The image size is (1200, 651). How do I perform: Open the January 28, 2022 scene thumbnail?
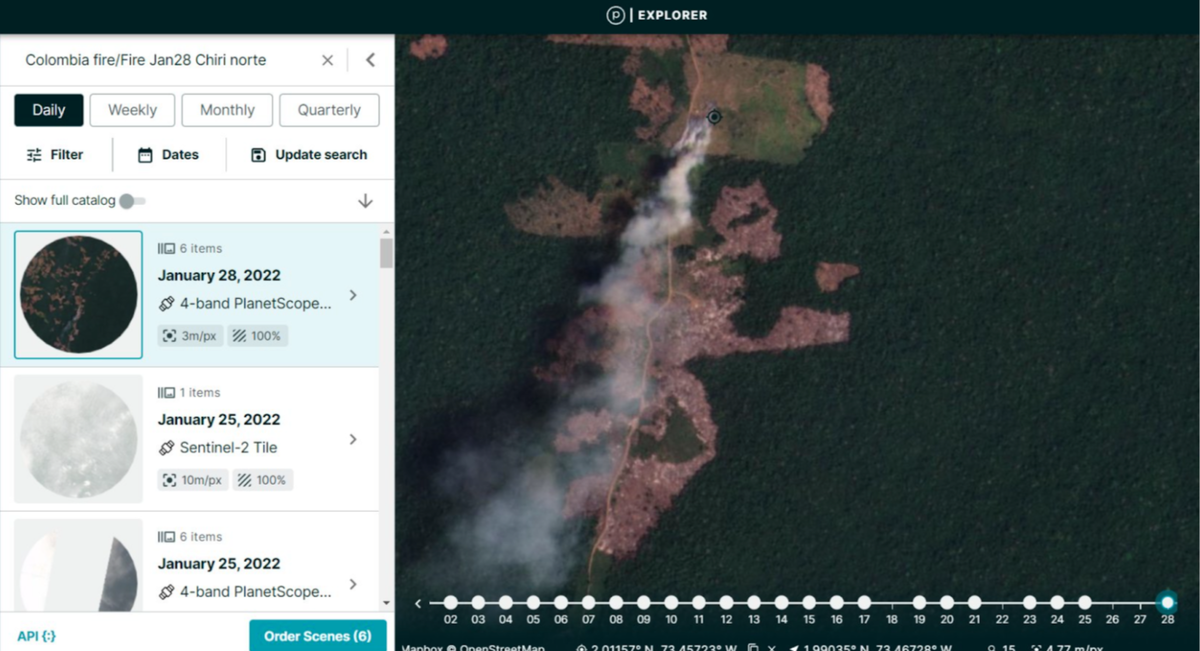(x=78, y=295)
